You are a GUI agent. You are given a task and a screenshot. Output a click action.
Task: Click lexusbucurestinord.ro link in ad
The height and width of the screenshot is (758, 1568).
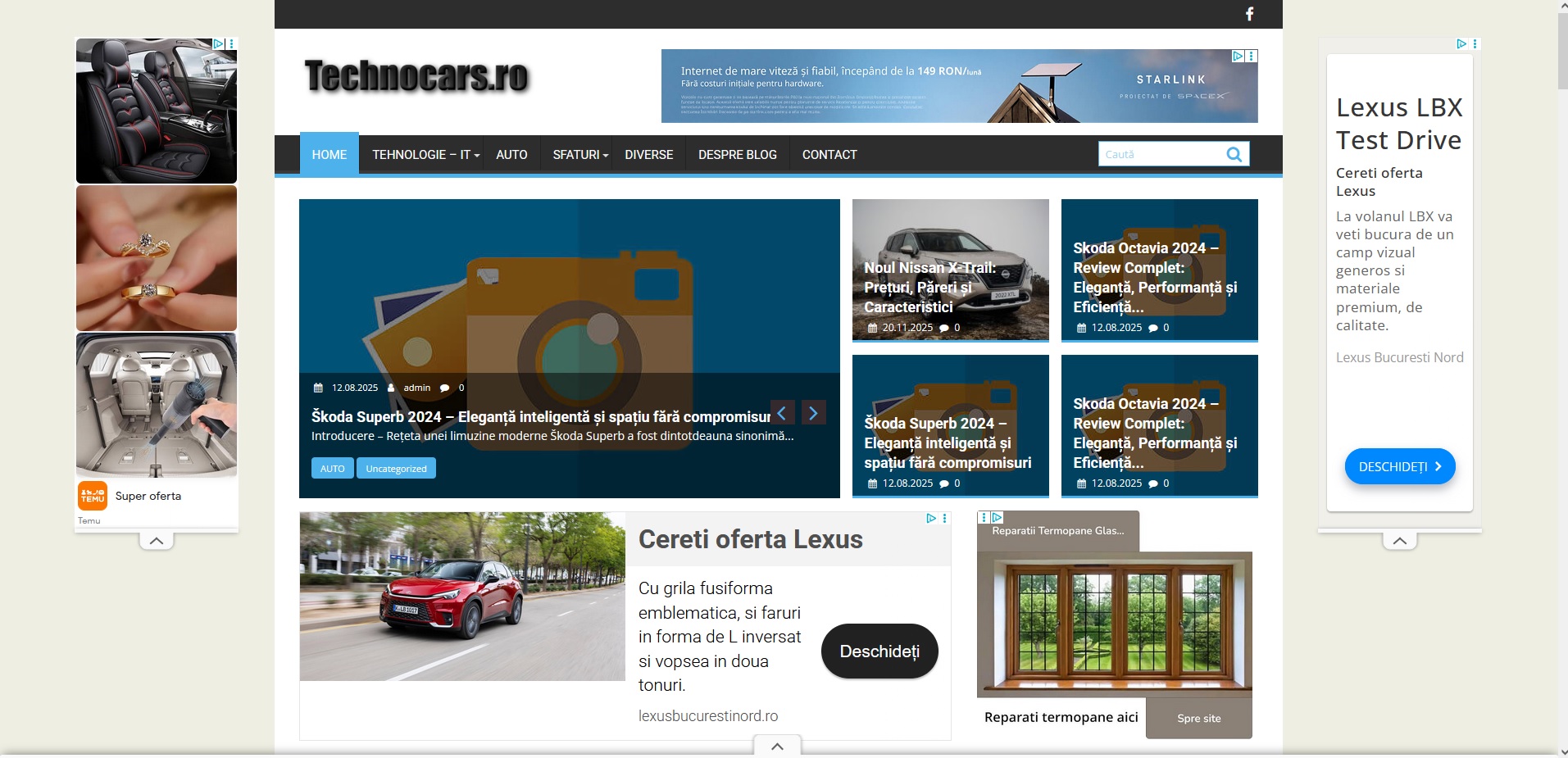click(708, 715)
